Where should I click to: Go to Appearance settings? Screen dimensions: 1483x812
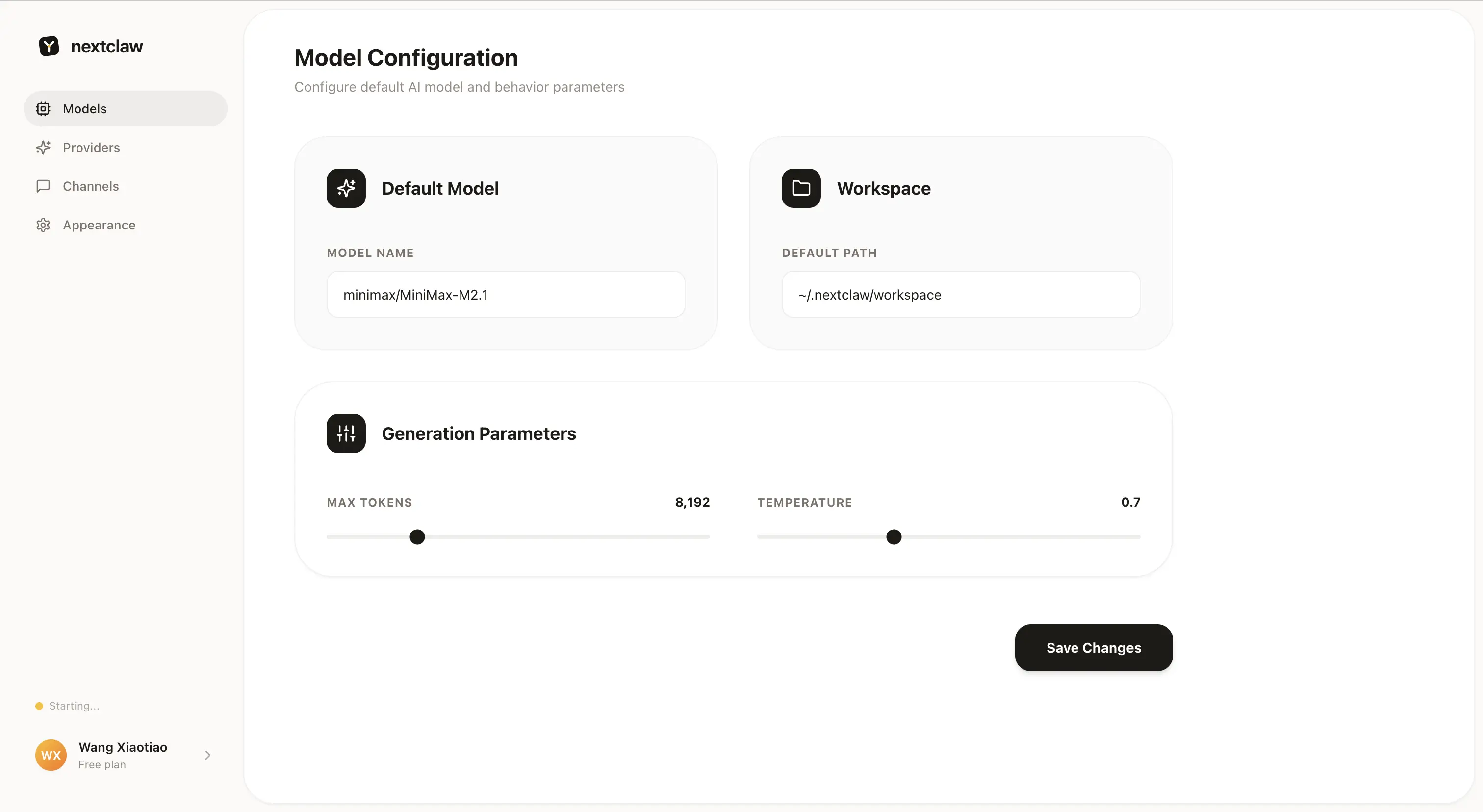[99, 225]
